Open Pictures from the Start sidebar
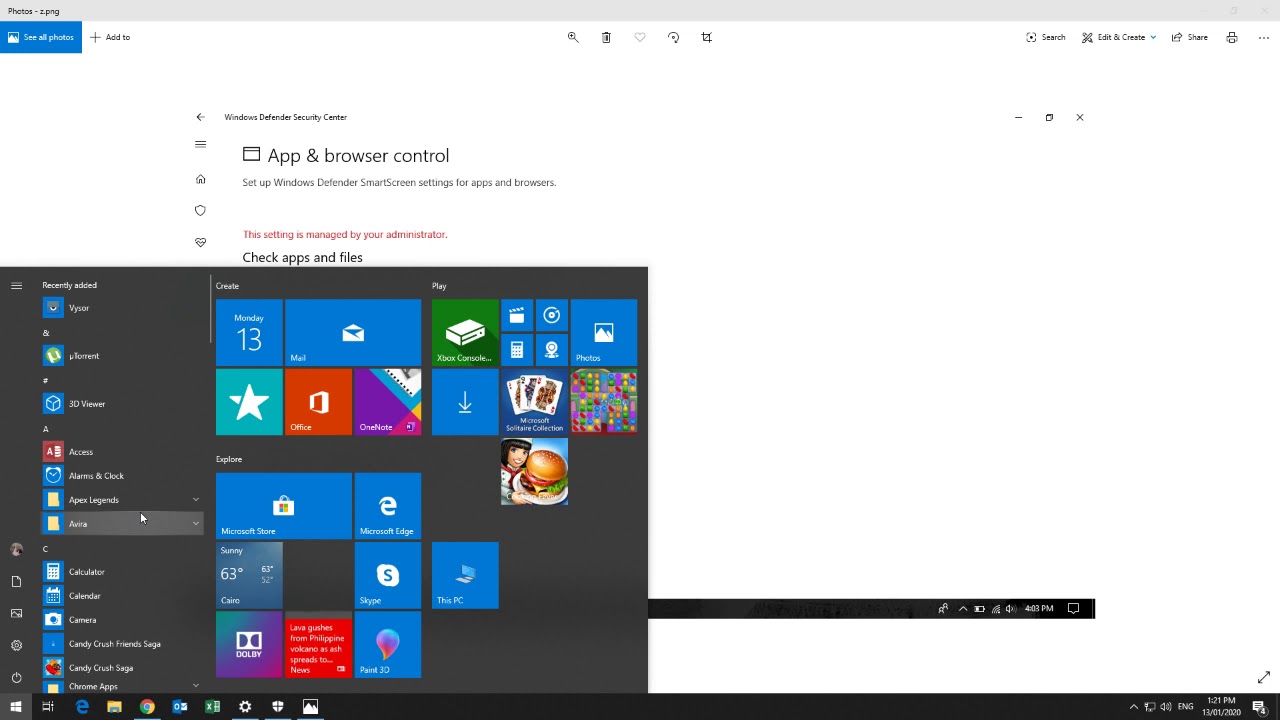1280x720 pixels. [16, 613]
